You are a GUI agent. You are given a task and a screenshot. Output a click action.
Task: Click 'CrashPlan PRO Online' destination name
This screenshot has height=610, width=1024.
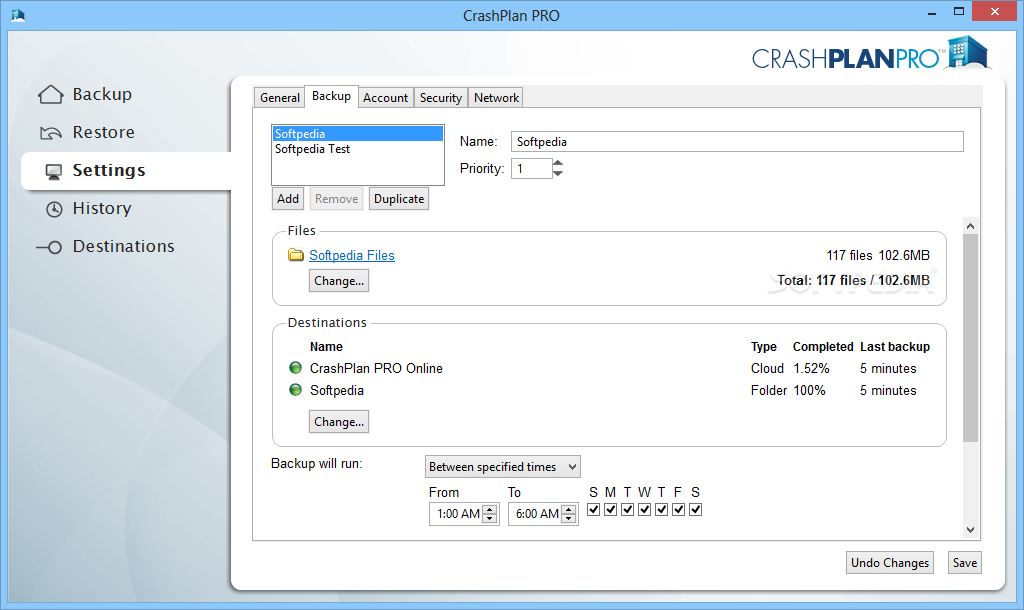pos(376,368)
